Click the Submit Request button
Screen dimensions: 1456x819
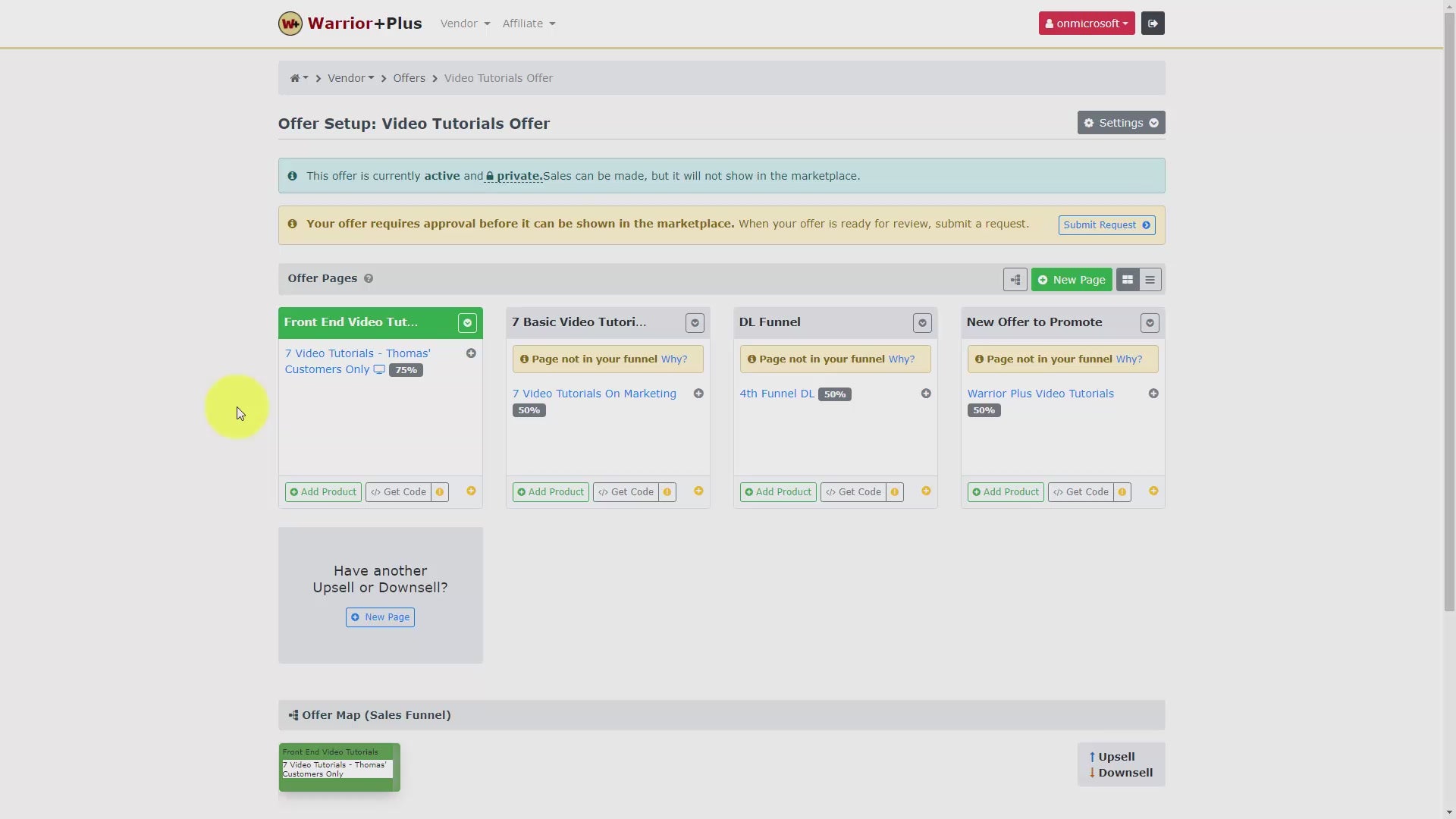point(1106,225)
